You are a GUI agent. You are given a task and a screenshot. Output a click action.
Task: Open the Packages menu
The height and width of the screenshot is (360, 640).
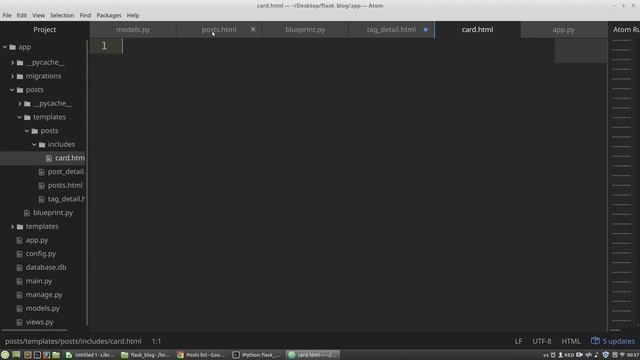coord(109,15)
